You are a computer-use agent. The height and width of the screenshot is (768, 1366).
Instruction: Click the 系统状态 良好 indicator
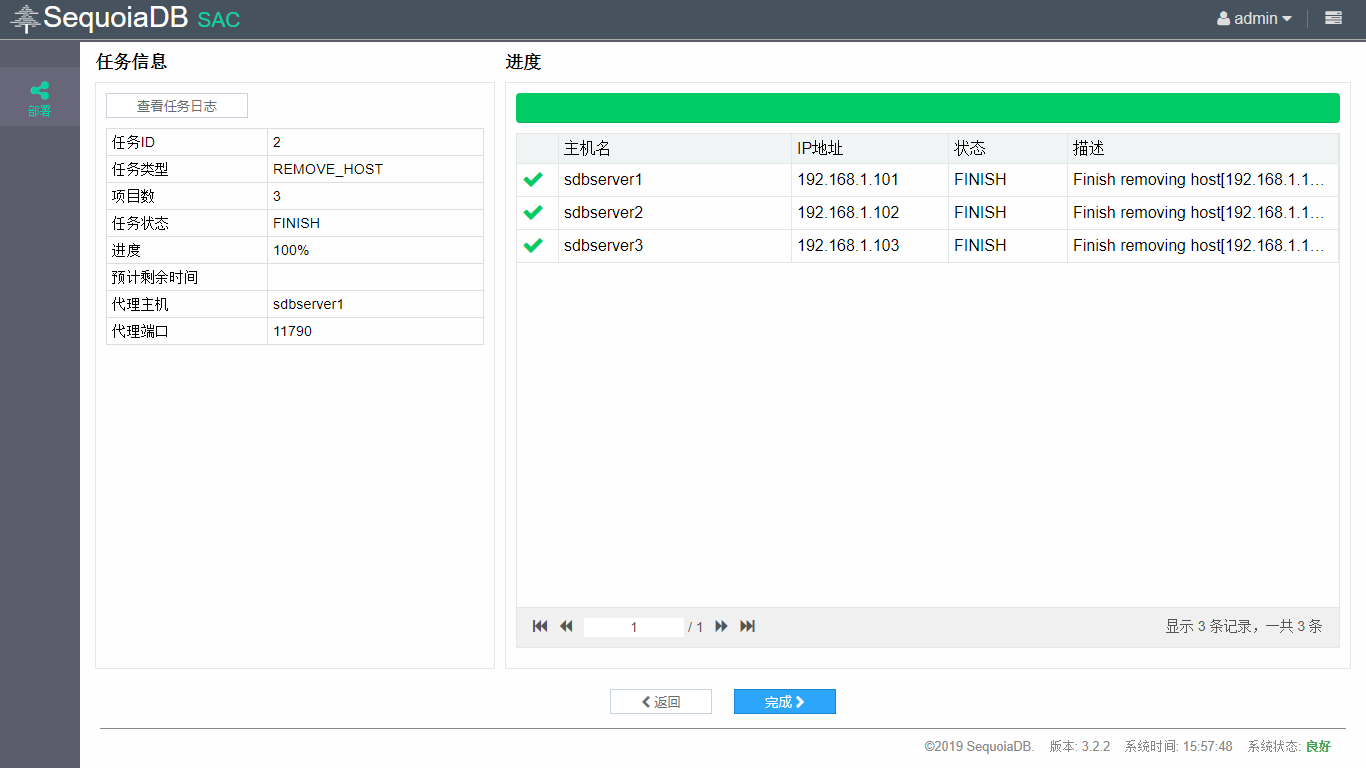[1289, 747]
